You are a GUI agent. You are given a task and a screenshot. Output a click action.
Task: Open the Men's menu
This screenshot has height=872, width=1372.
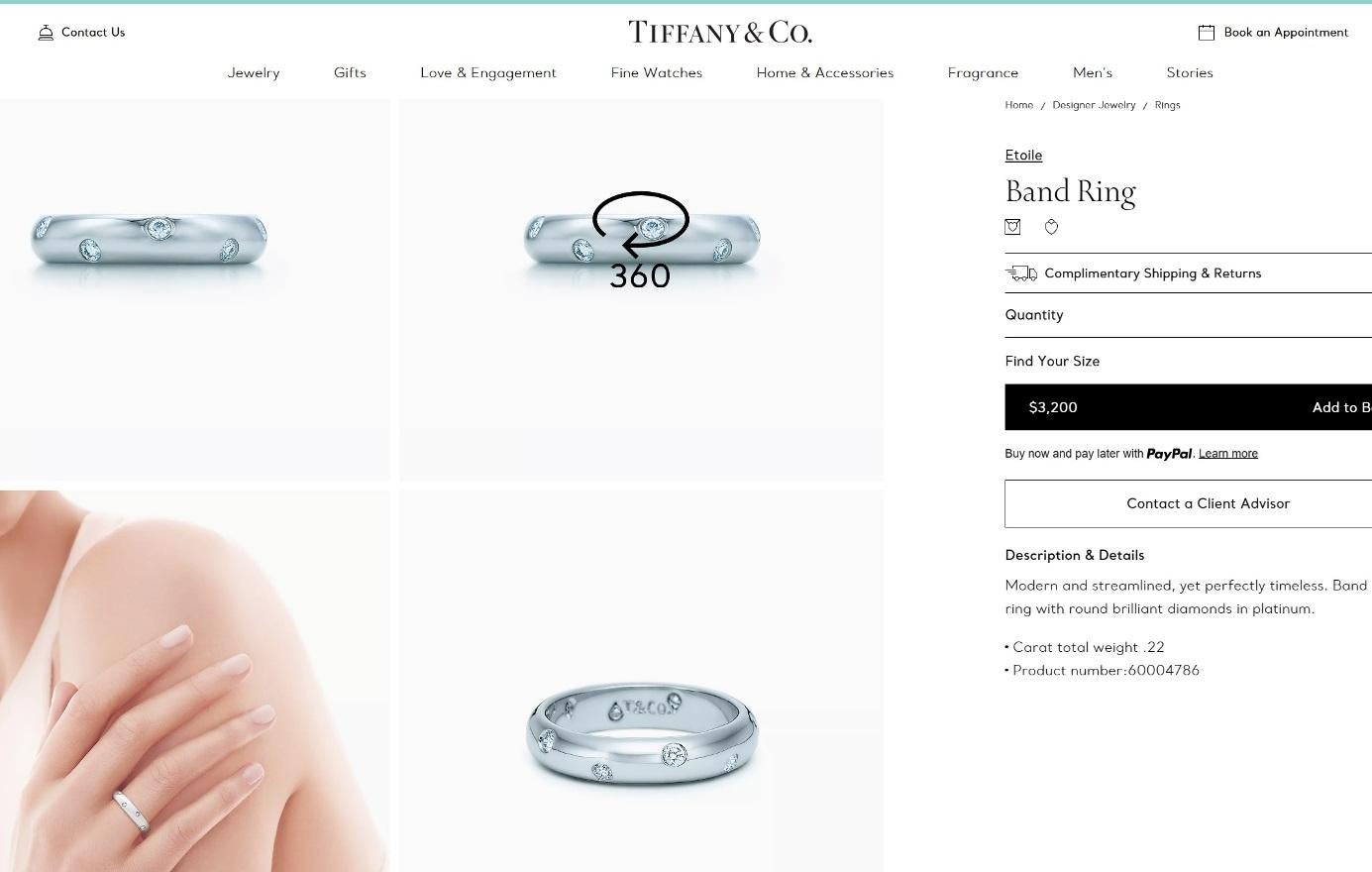(1093, 72)
